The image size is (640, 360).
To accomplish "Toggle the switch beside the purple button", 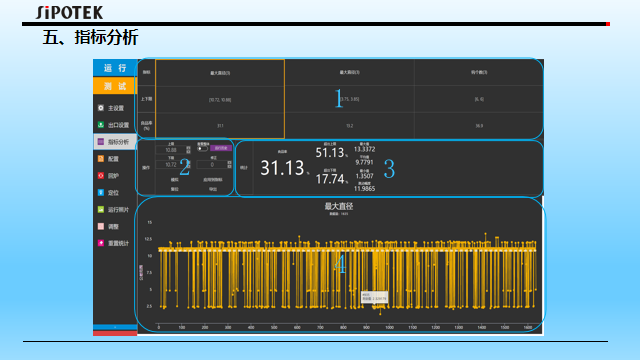I will pyautogui.click(x=202, y=149).
